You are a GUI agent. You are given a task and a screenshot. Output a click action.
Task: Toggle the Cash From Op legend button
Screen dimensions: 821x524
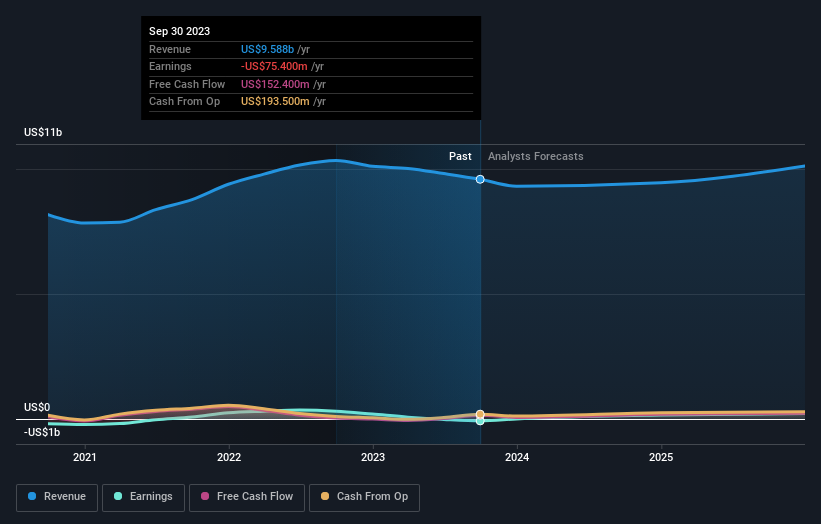364,497
